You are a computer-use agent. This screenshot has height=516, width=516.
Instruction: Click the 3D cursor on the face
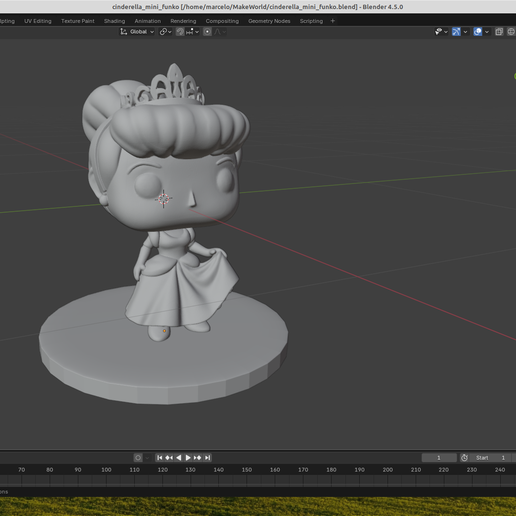[x=163, y=199]
